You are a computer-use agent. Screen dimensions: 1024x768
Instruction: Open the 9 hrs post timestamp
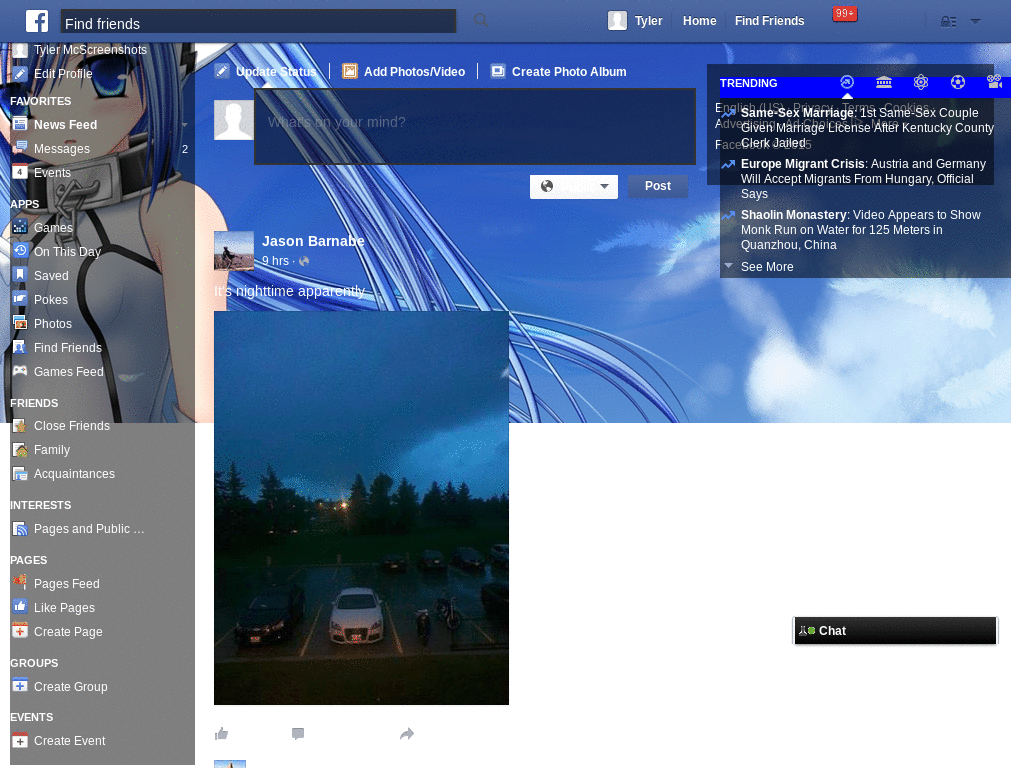[x=275, y=261]
